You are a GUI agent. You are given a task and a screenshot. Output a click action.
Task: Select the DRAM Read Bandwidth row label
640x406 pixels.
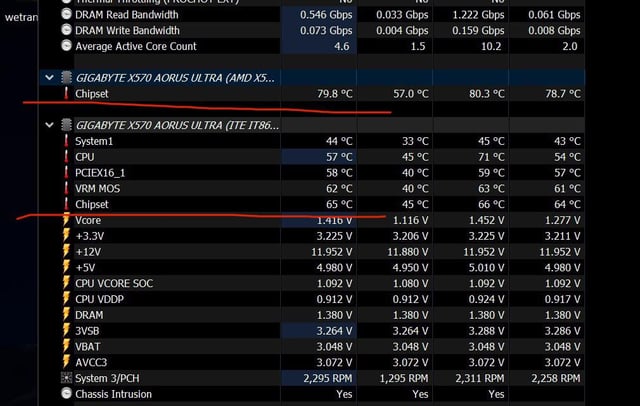pos(127,15)
